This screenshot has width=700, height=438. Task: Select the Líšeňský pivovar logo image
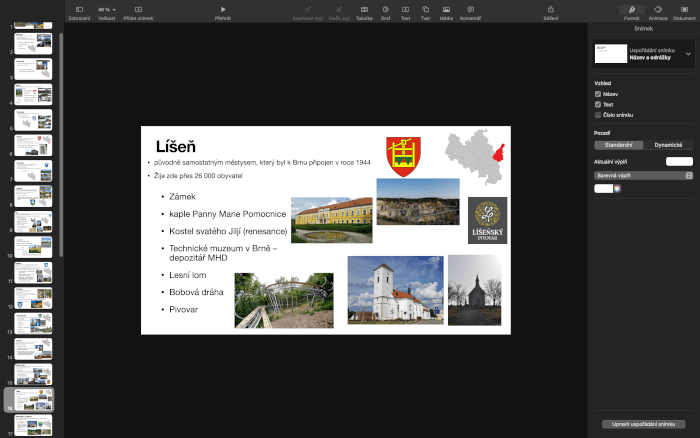pos(487,220)
